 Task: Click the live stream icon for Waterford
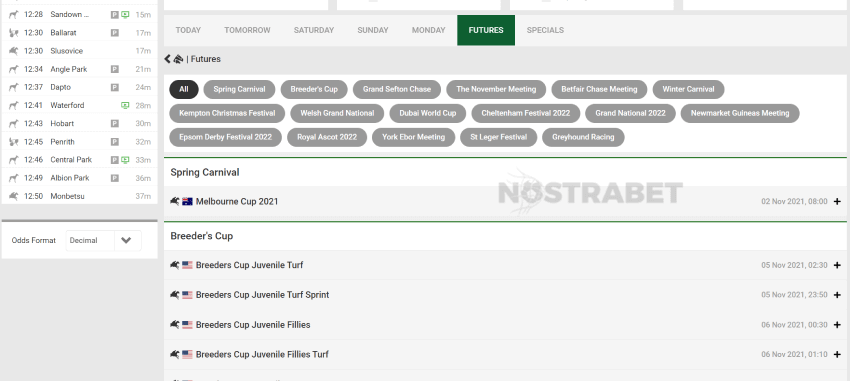[x=125, y=105]
